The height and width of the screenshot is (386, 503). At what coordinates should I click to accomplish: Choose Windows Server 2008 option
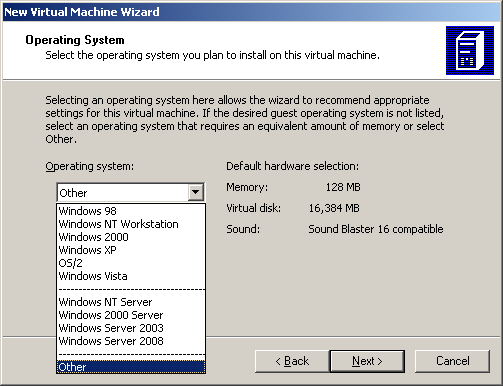(131, 341)
